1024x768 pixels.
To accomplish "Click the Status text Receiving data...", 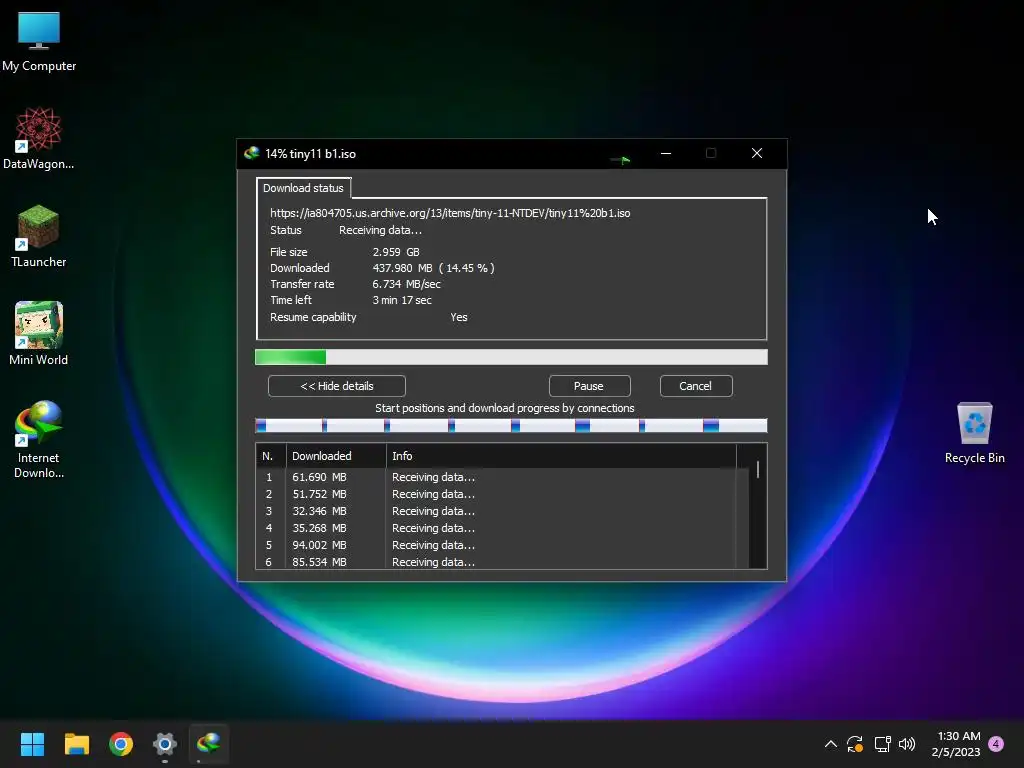I will pos(380,231).
